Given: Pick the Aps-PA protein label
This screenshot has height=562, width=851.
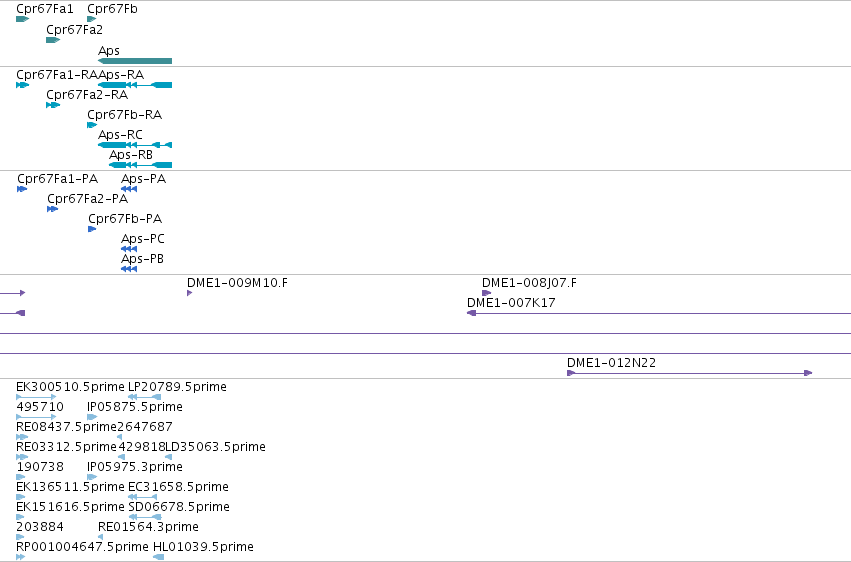Looking at the screenshot, I should pyautogui.click(x=143, y=179).
